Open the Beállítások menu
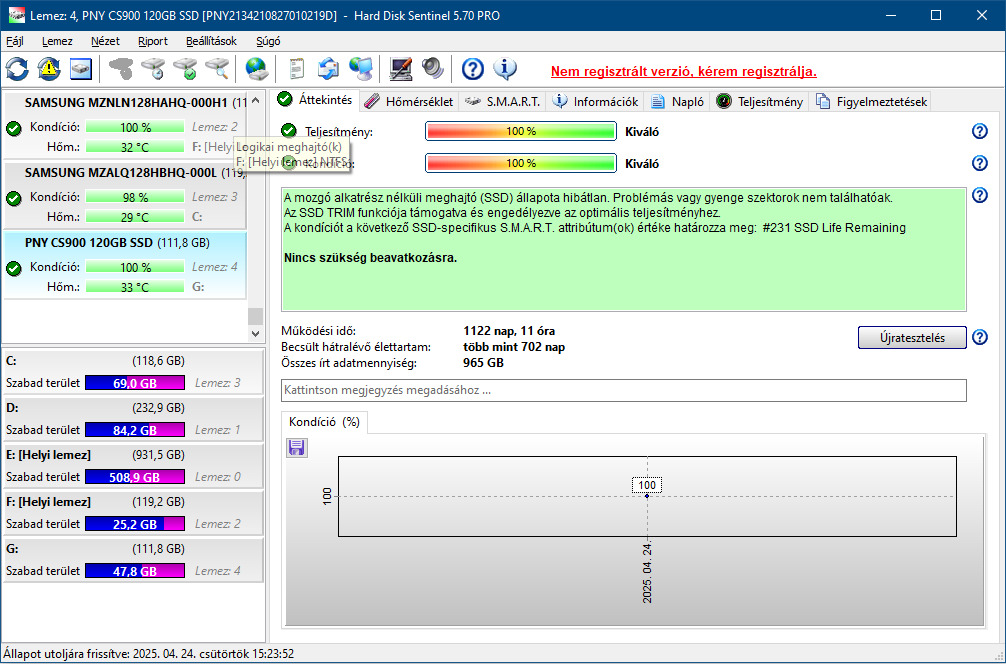 [211, 41]
